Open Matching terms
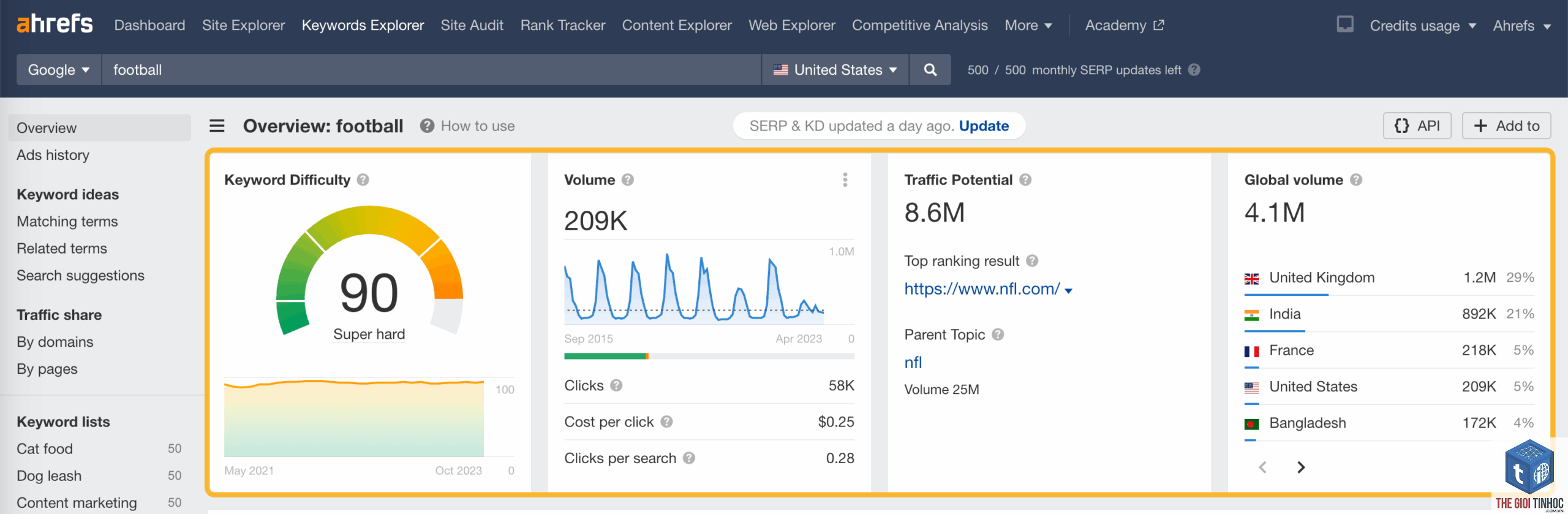Image resolution: width=1568 pixels, height=514 pixels. pos(67,222)
